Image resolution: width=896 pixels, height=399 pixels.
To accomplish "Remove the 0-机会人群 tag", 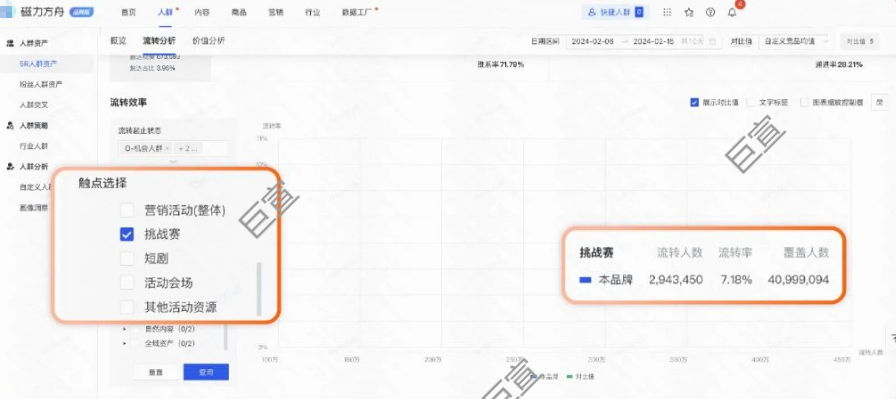I will (167, 149).
